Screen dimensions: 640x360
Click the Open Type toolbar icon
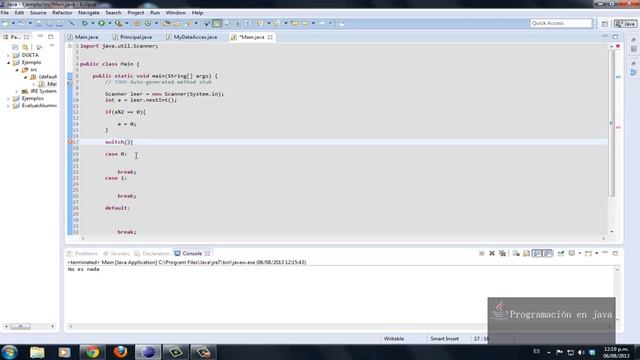pos(167,24)
